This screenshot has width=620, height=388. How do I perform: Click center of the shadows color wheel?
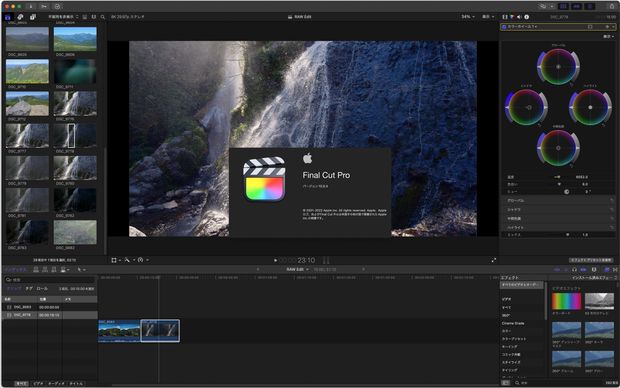point(529,107)
